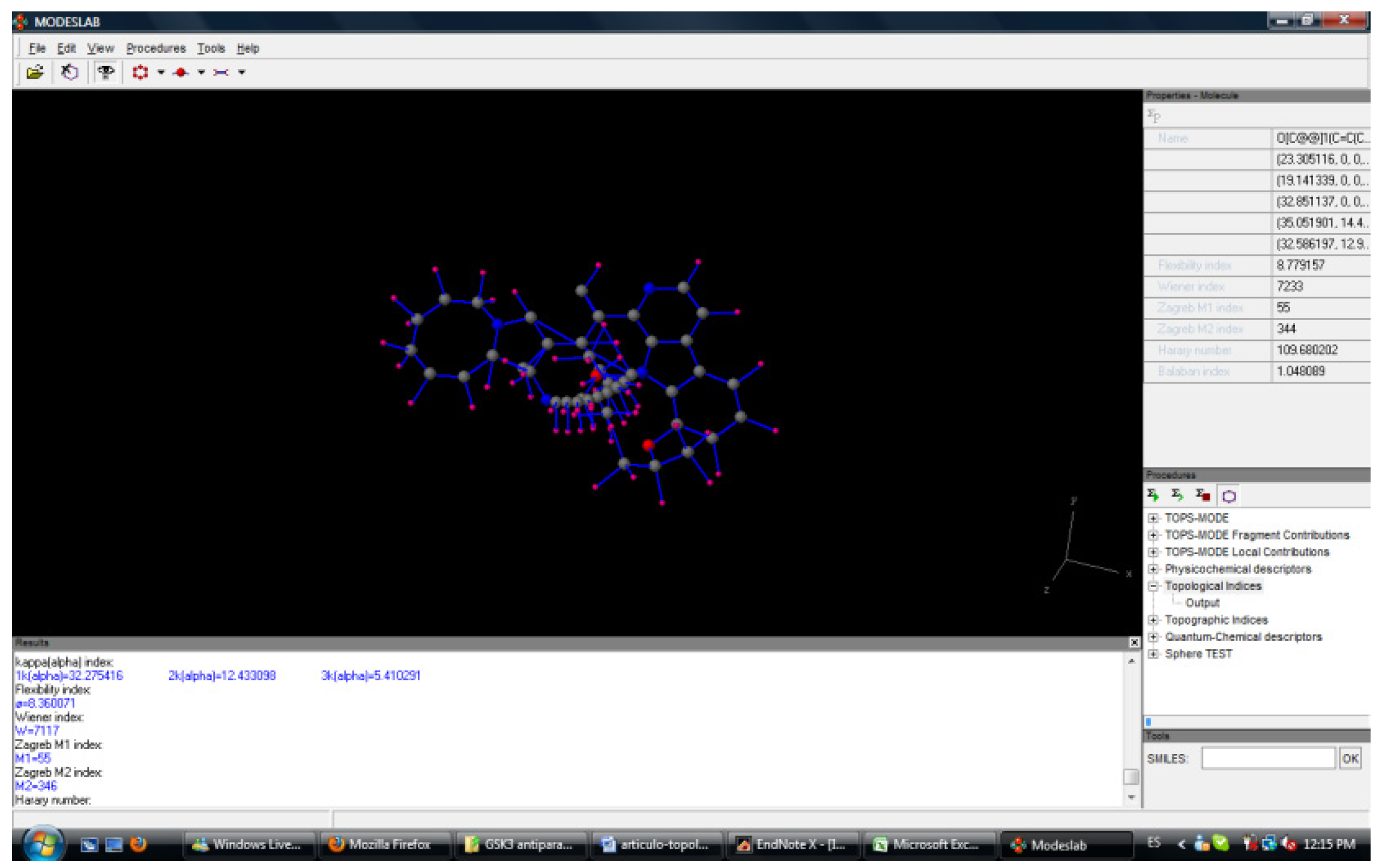1379x868 pixels.
Task: Click the Zagreb M1 index value 55
Action: (1283, 307)
